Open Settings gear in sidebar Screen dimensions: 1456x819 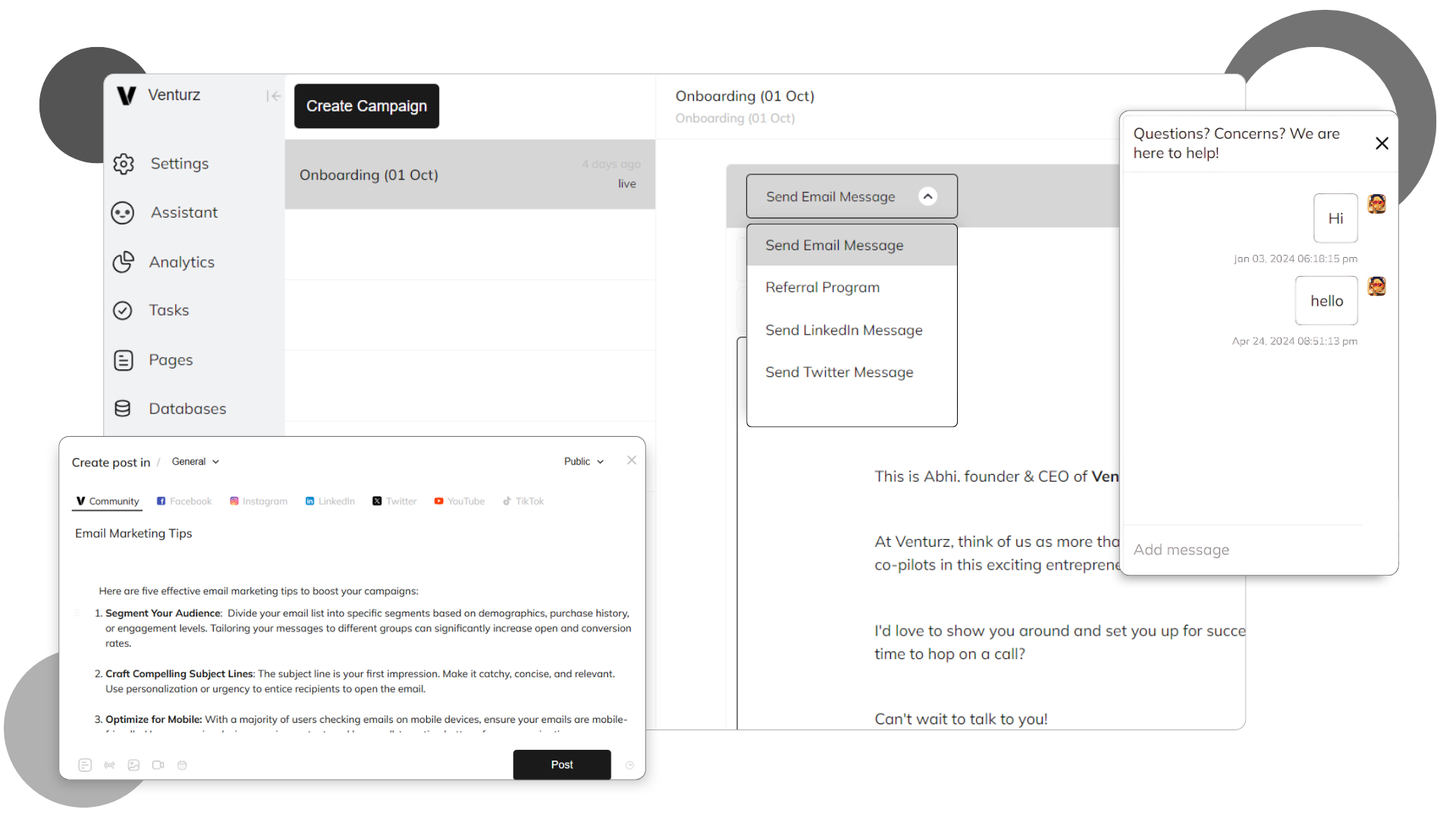tap(124, 164)
